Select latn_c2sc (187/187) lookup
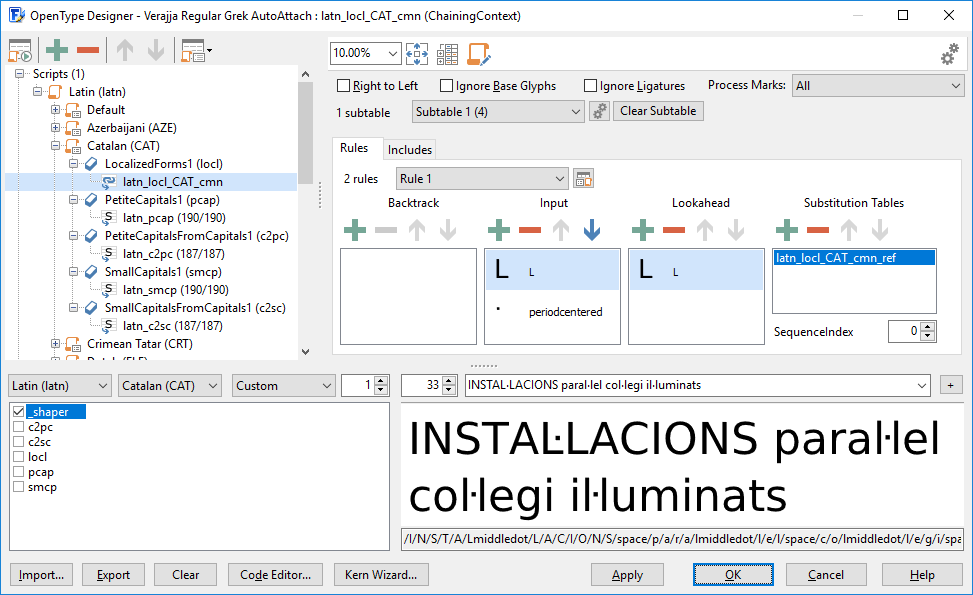973x595 pixels. [173, 326]
